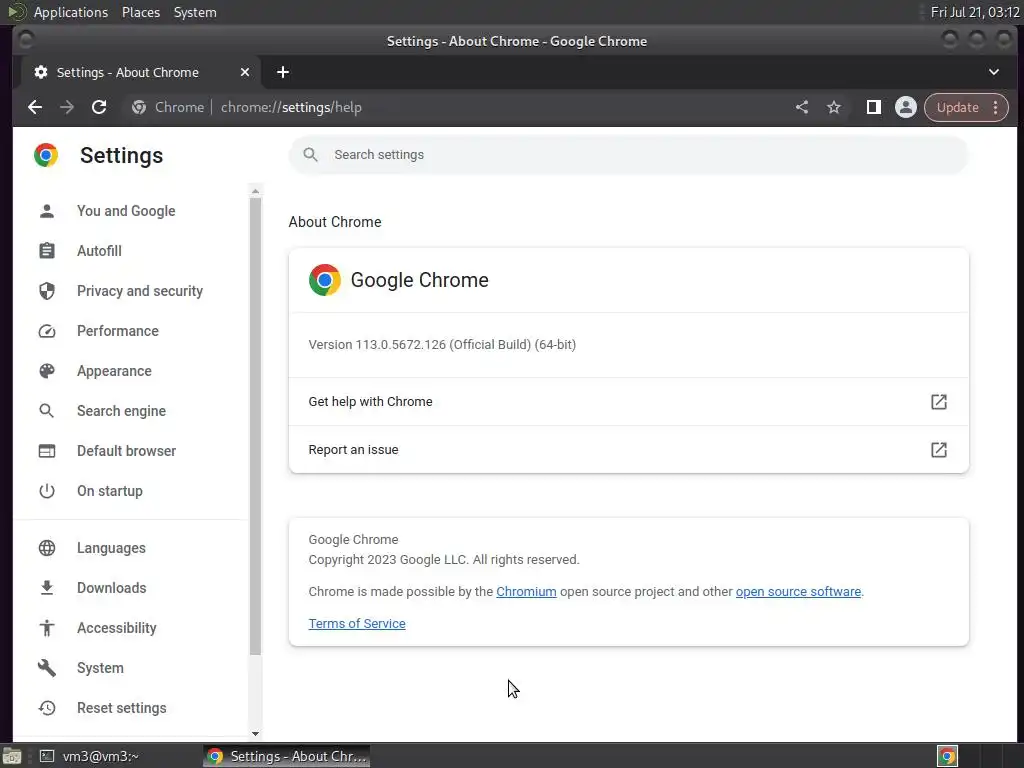Click the sidebar scrollbar thumb
Screen dimensions: 1024x768
(255, 426)
